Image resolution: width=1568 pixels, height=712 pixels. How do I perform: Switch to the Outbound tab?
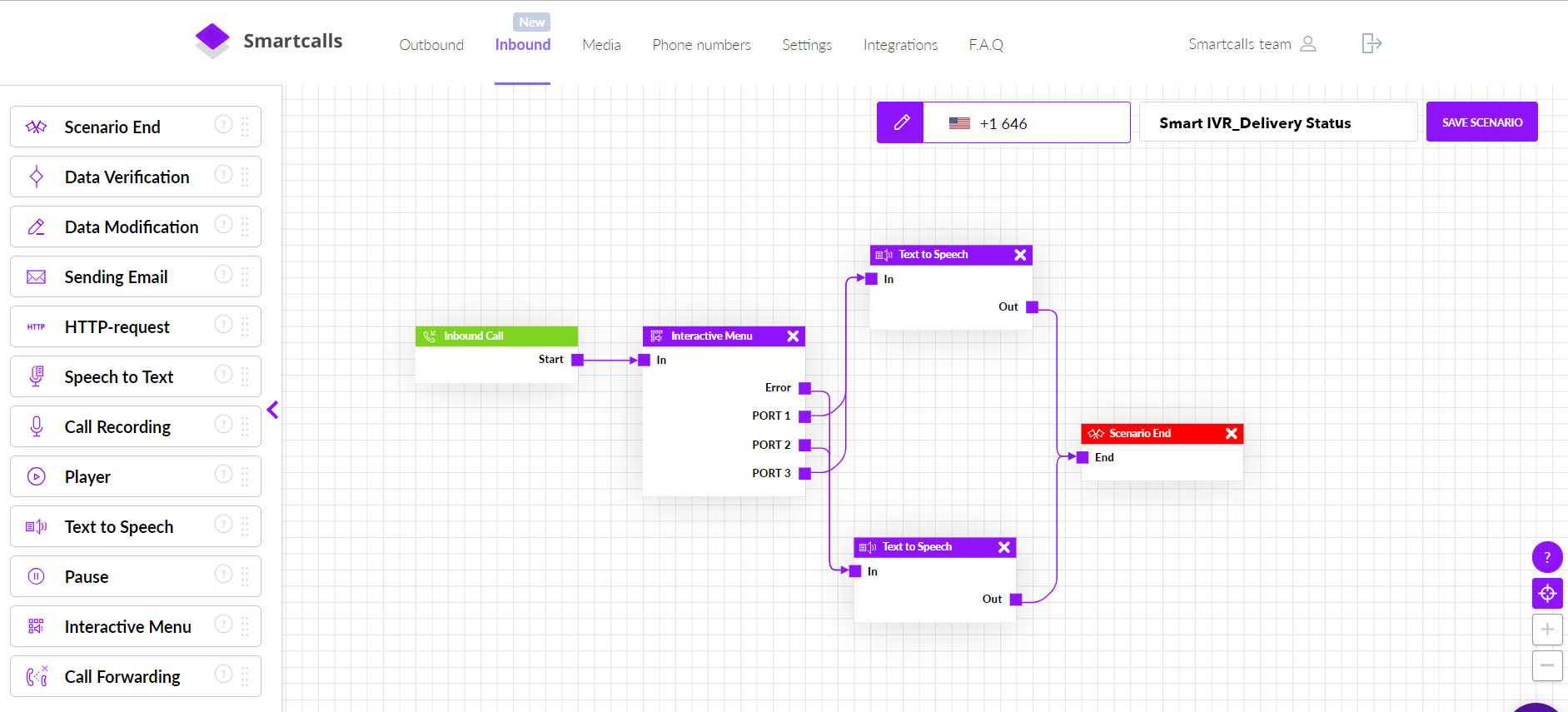(x=431, y=45)
